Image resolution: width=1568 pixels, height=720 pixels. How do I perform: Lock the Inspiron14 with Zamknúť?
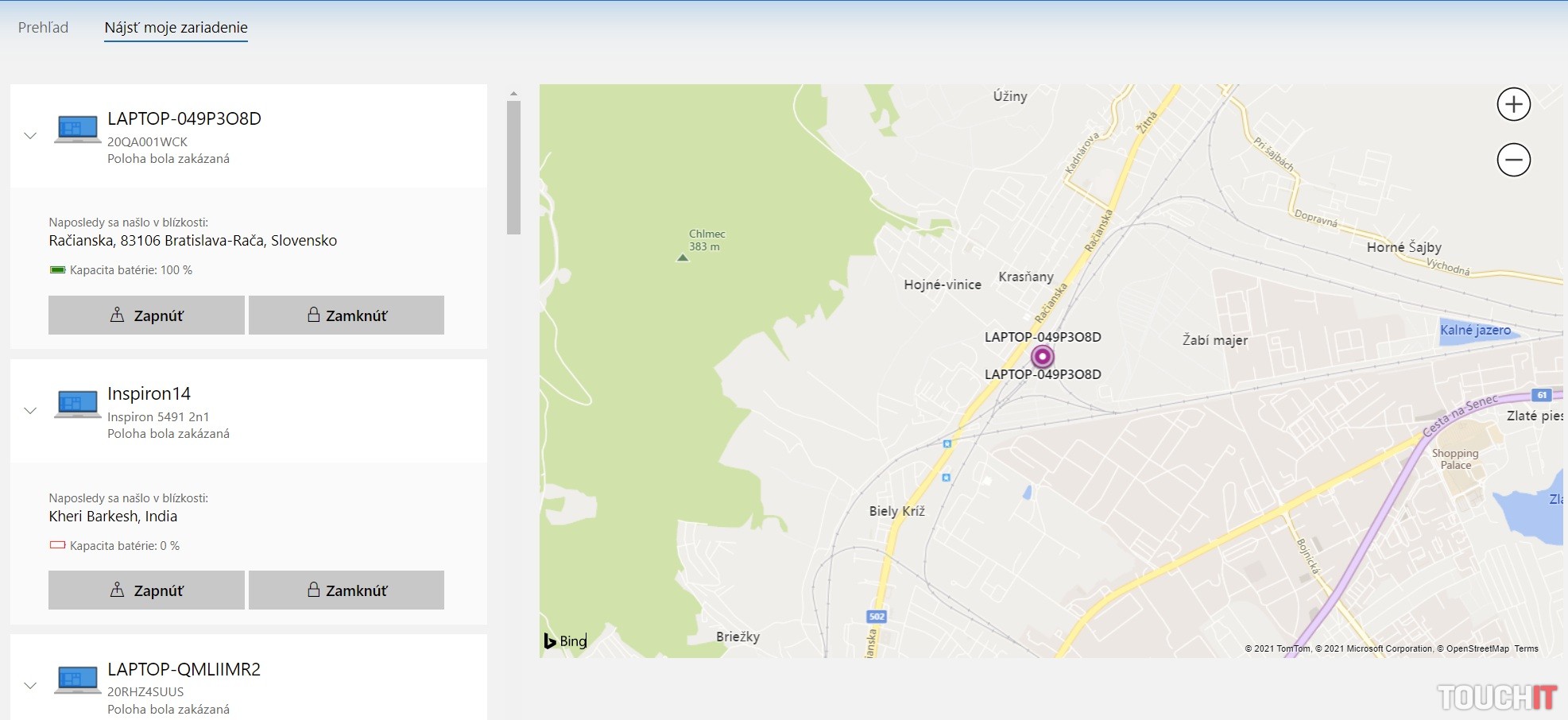(x=347, y=590)
